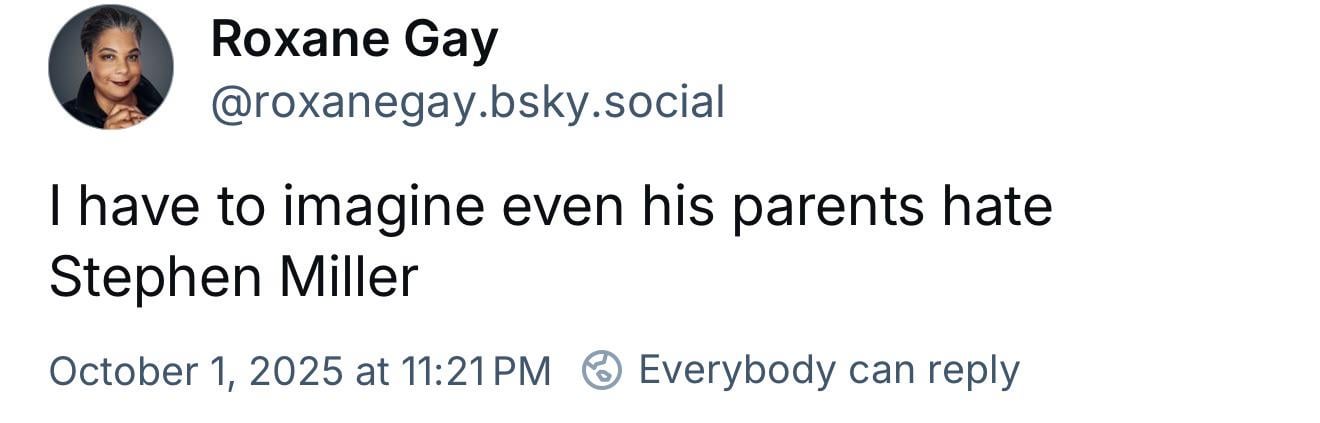The image size is (1320, 423).
Task: Click the post's first line starting "I have"
Action: click(x=550, y=207)
